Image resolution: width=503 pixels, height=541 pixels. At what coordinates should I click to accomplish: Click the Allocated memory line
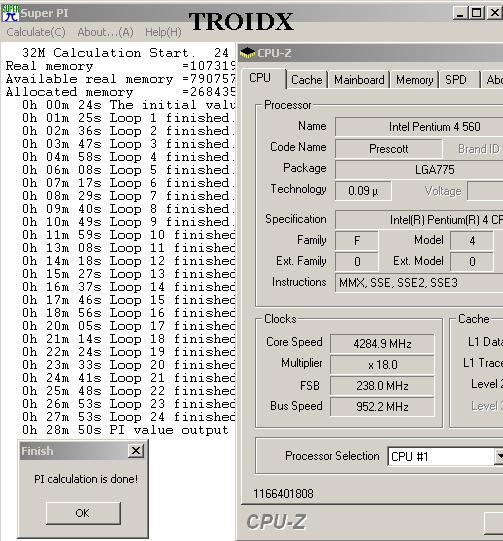tap(120, 92)
